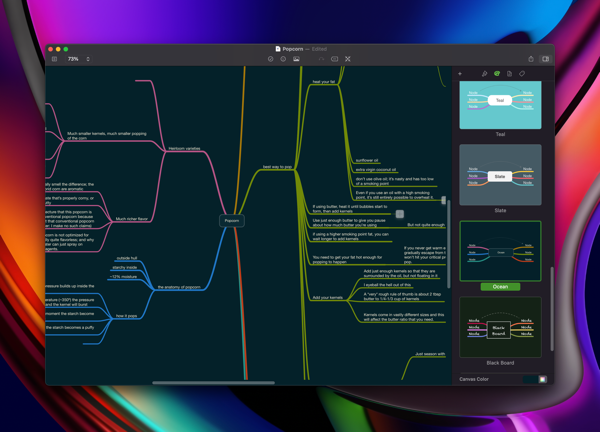This screenshot has width=600, height=432.
Task: Select the central Popcorn node
Action: [232, 221]
